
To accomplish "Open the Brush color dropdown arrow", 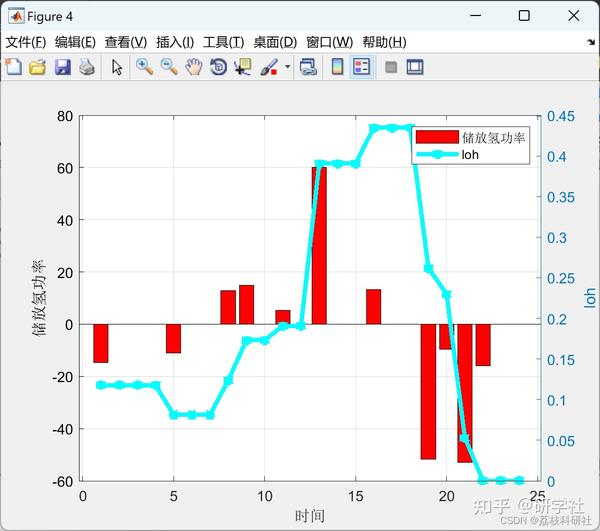I will pos(287,67).
